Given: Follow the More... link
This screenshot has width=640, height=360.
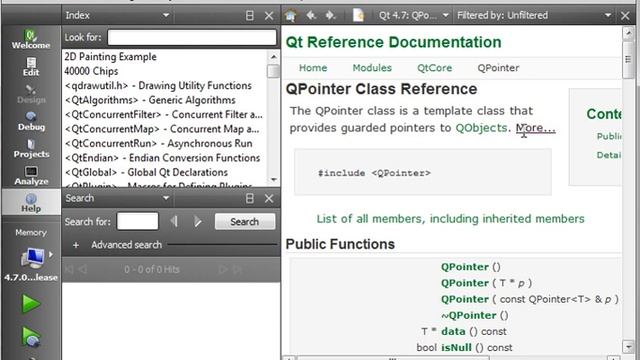Looking at the screenshot, I should click(536, 128).
